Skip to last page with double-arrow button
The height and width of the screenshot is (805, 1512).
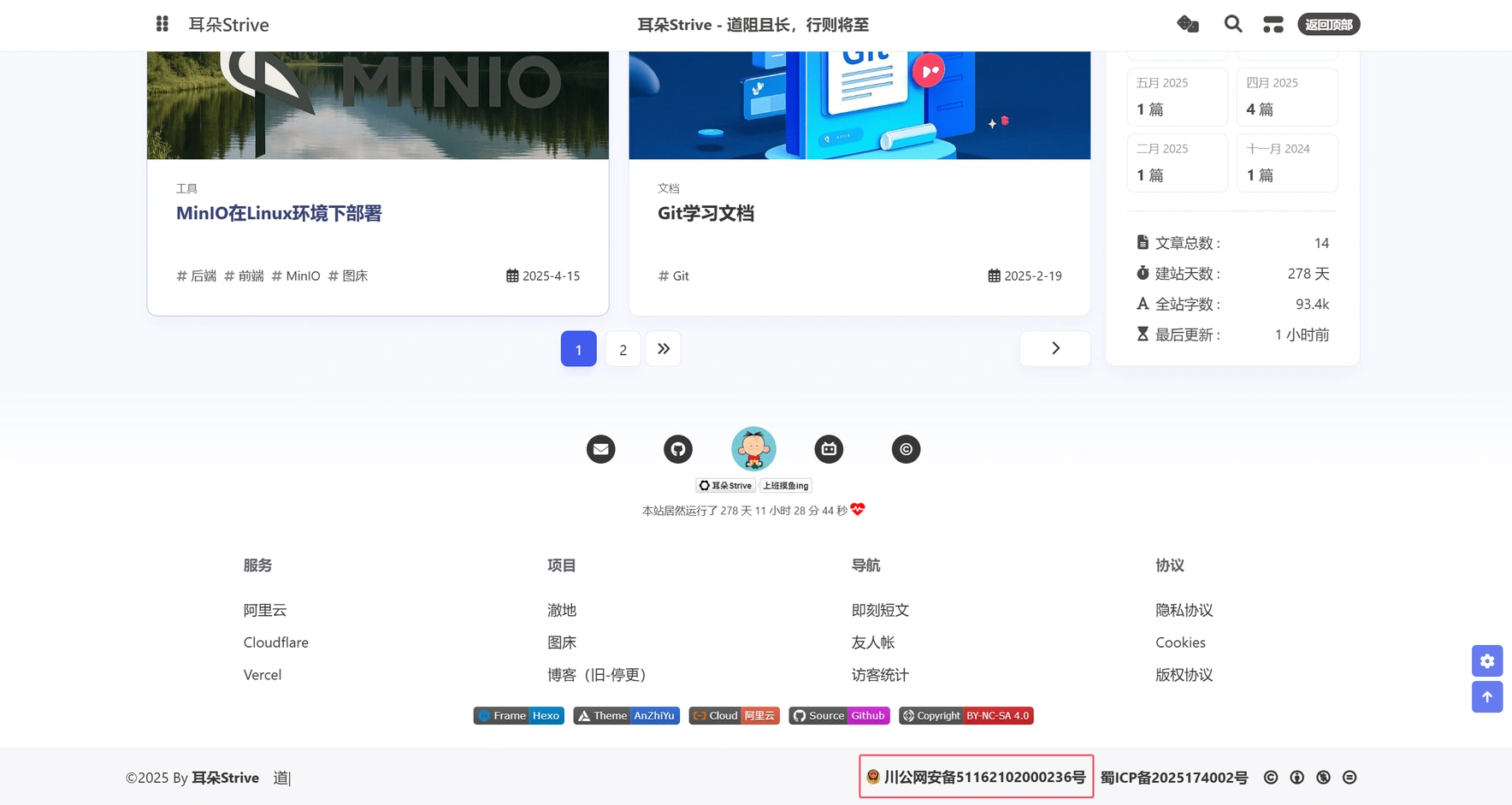coord(663,348)
